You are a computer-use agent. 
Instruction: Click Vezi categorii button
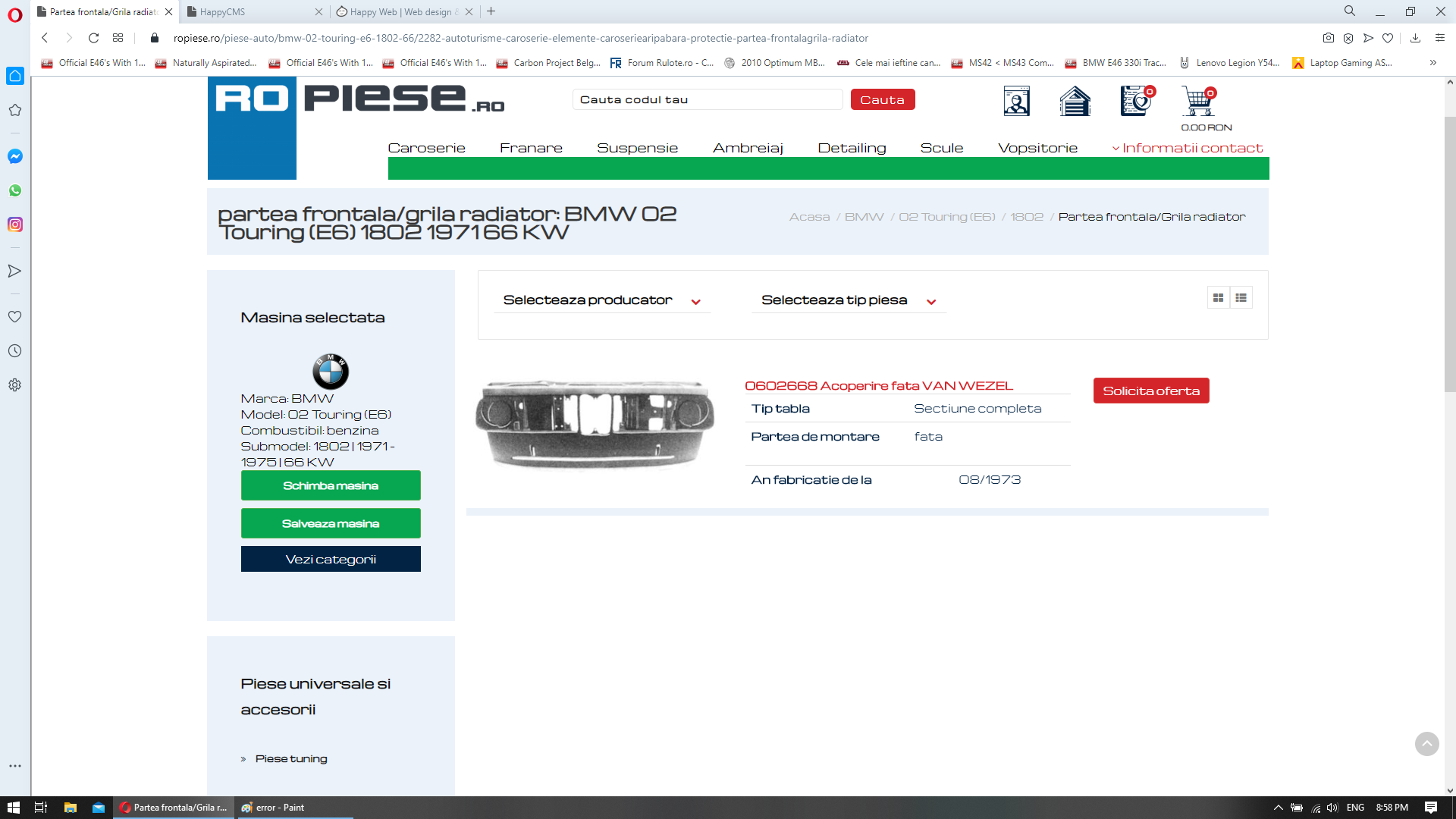331,559
